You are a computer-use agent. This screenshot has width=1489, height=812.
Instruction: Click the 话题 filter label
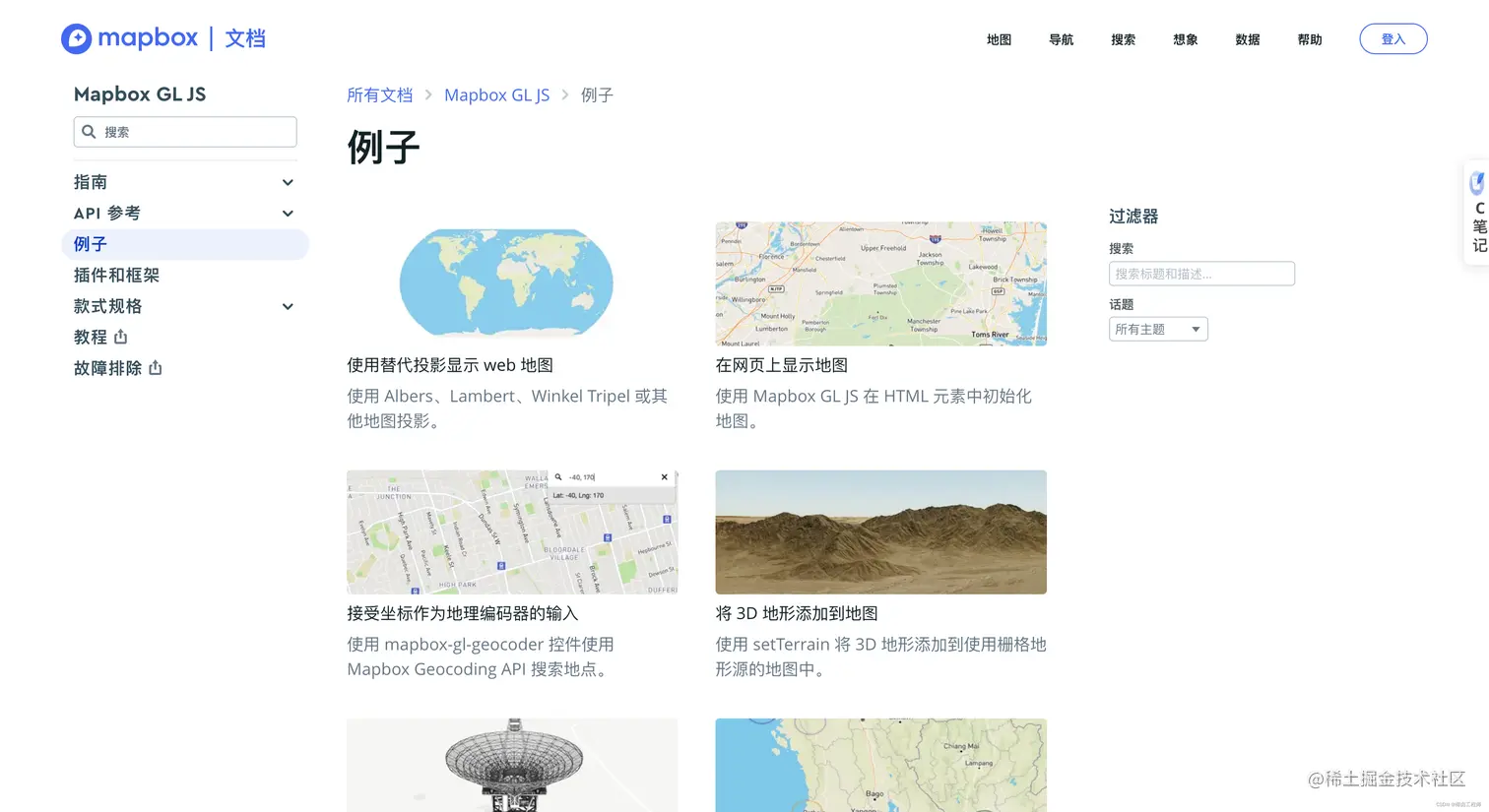coord(1122,305)
